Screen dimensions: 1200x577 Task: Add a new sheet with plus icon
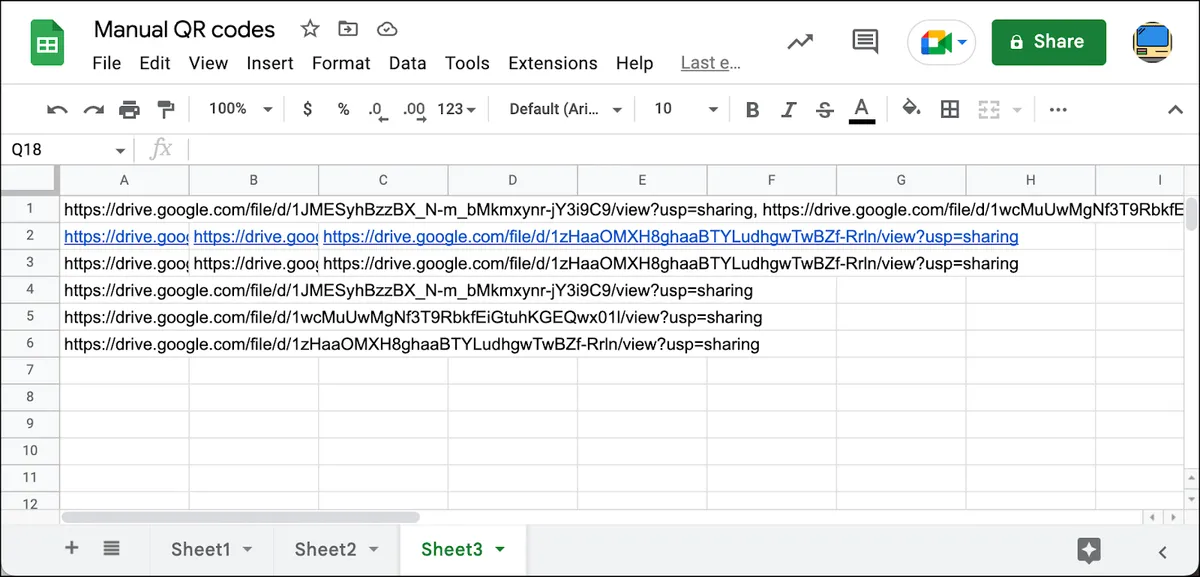point(71,548)
